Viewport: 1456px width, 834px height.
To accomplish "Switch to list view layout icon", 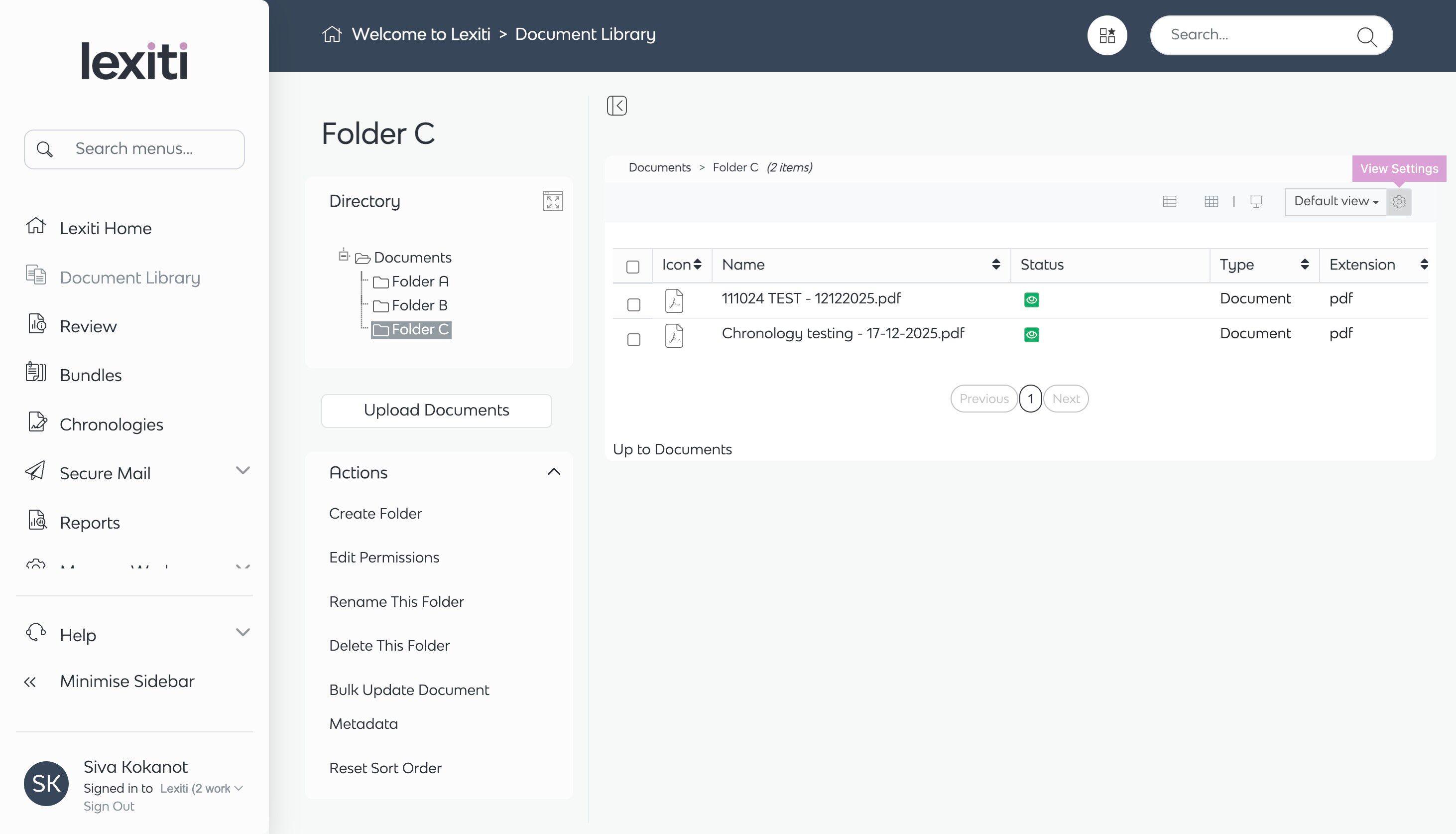I will [1169, 202].
